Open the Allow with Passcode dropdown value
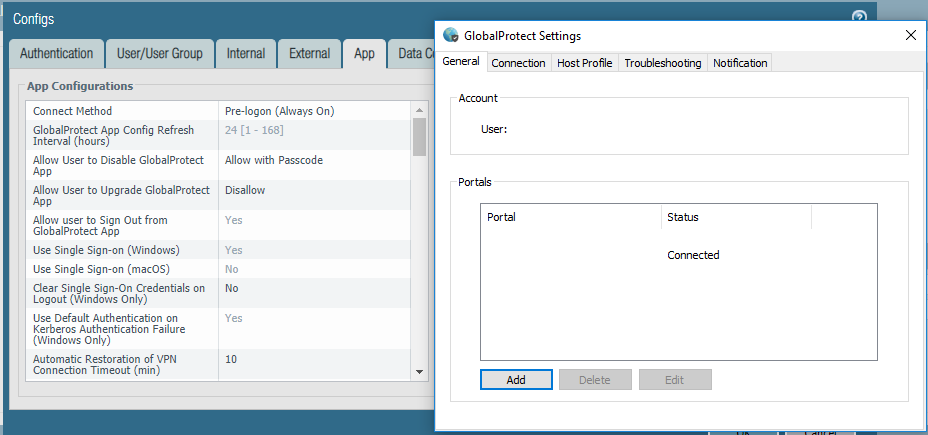This screenshot has width=928, height=435. coord(274,160)
